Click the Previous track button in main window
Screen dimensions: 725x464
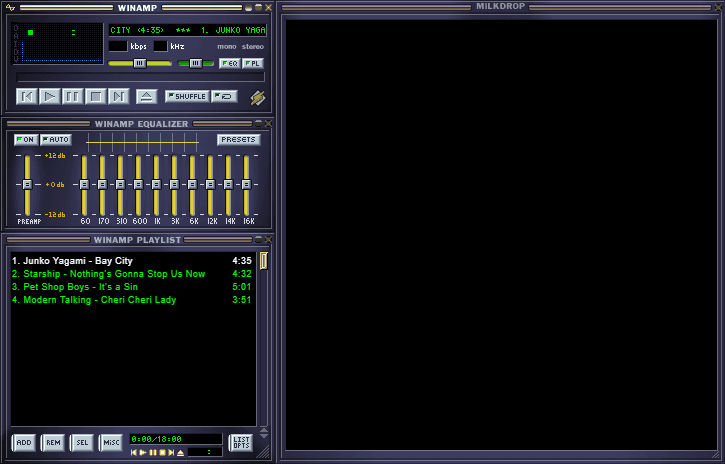[27, 97]
